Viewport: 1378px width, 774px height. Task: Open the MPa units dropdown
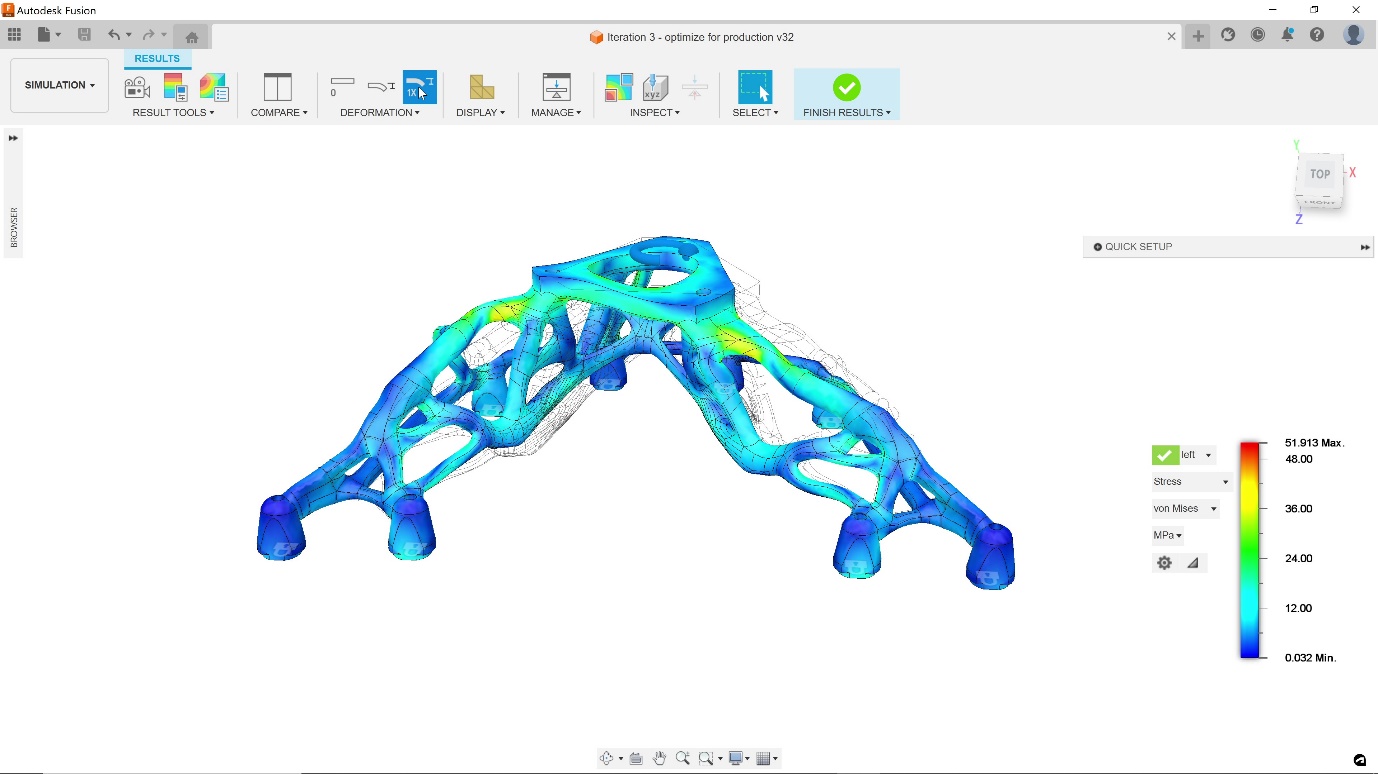point(1166,535)
